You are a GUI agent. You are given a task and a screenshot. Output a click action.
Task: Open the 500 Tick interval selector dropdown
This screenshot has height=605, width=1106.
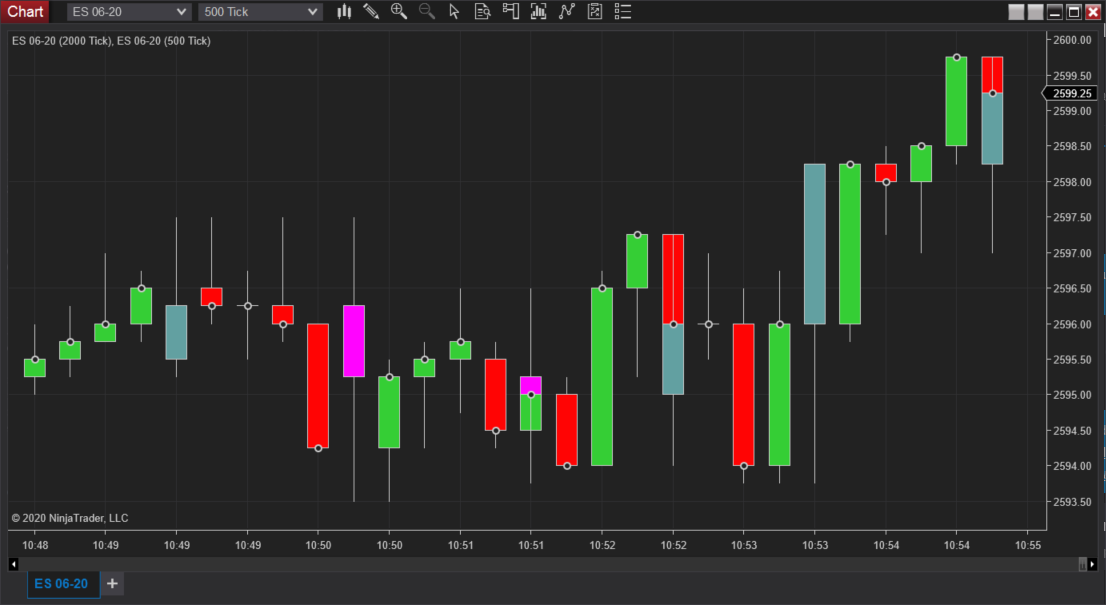tap(260, 12)
